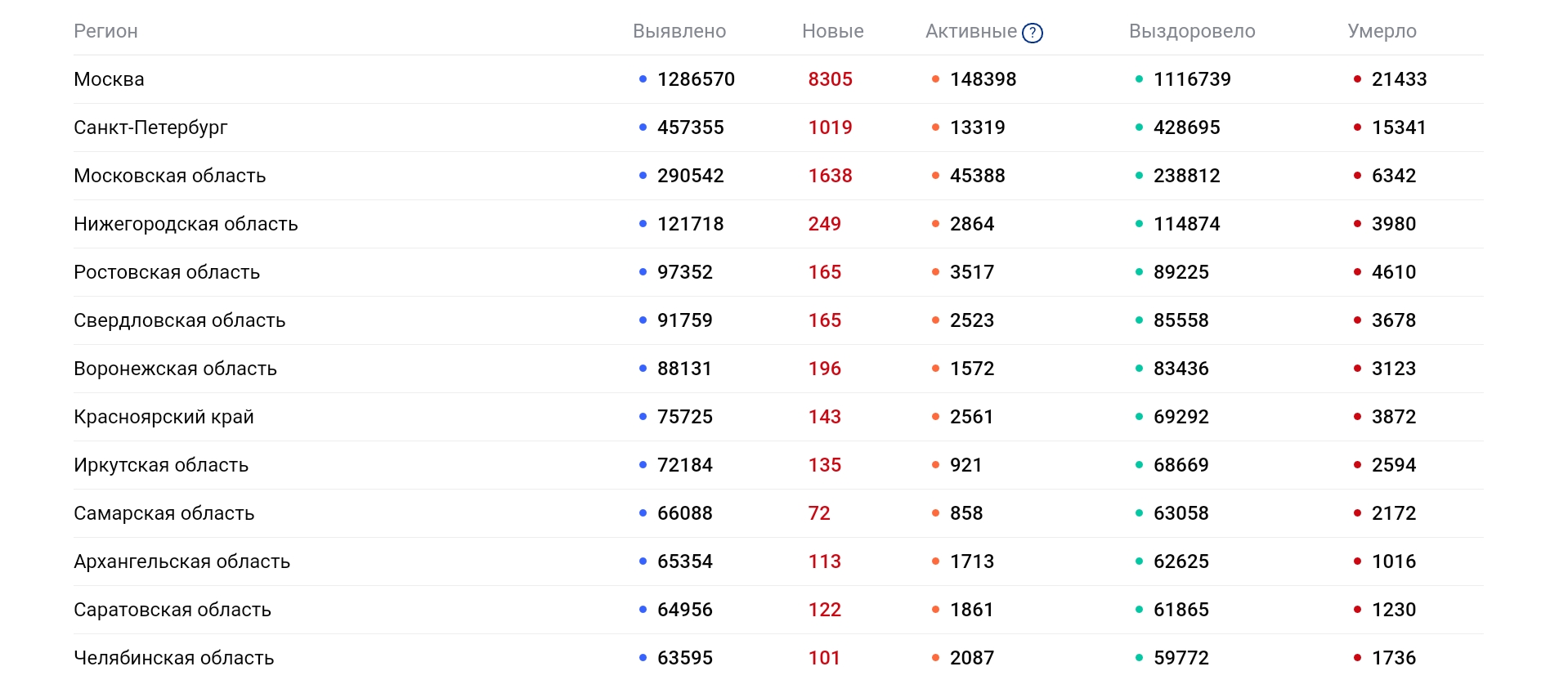Viewport: 1568px width, 680px height.
Task: Click Красноярский край region name
Action: (x=164, y=417)
